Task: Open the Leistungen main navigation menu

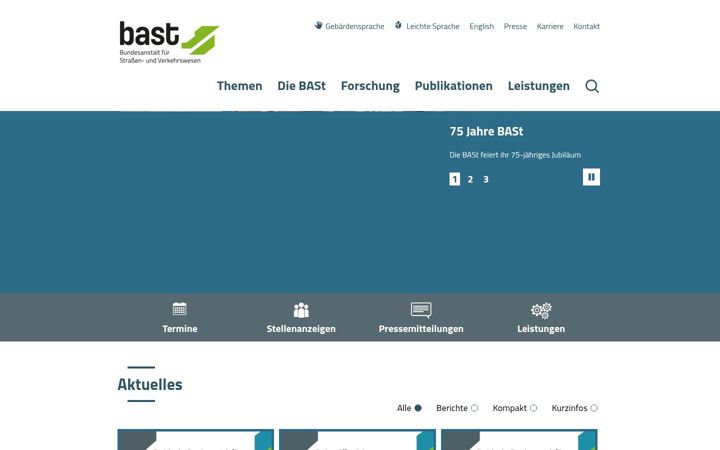Action: (538, 86)
